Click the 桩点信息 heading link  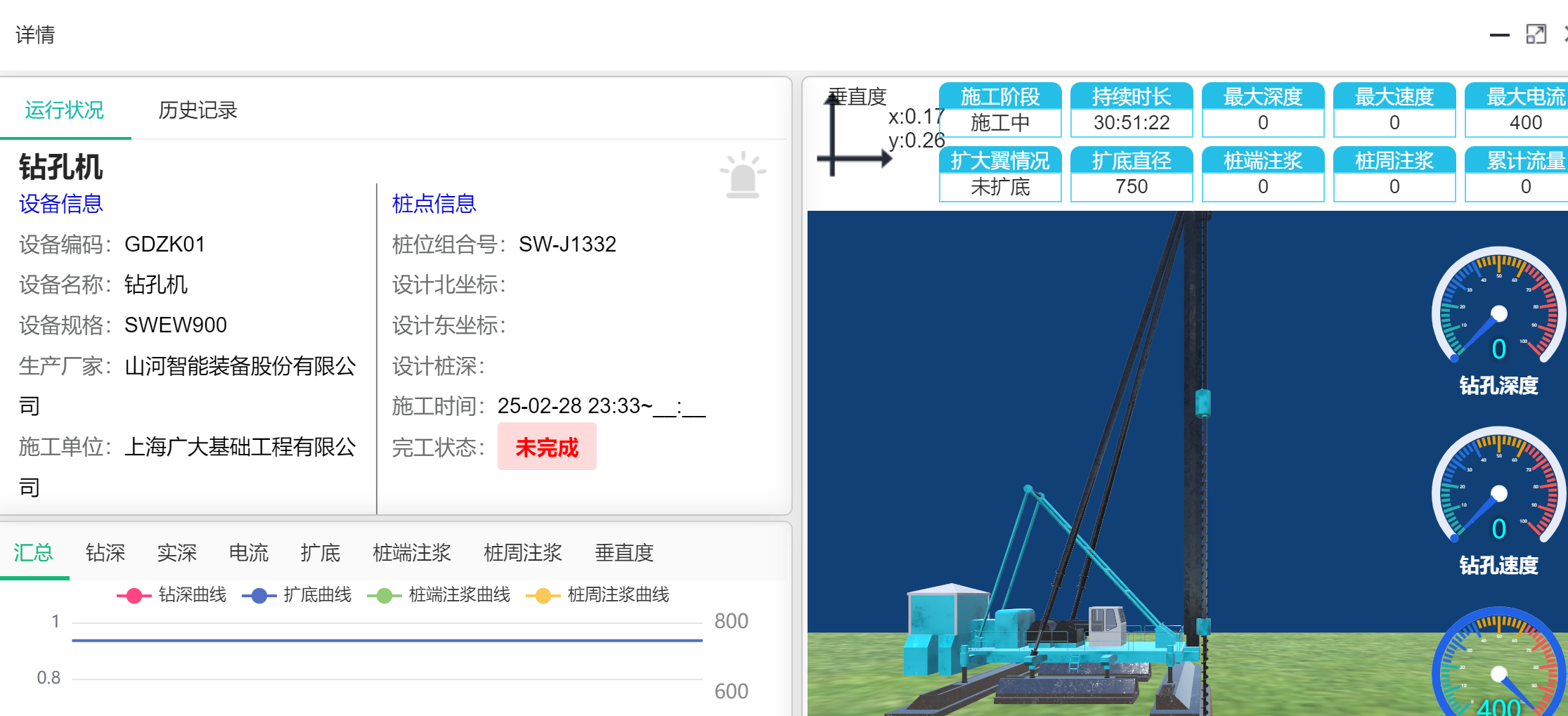pyautogui.click(x=434, y=204)
